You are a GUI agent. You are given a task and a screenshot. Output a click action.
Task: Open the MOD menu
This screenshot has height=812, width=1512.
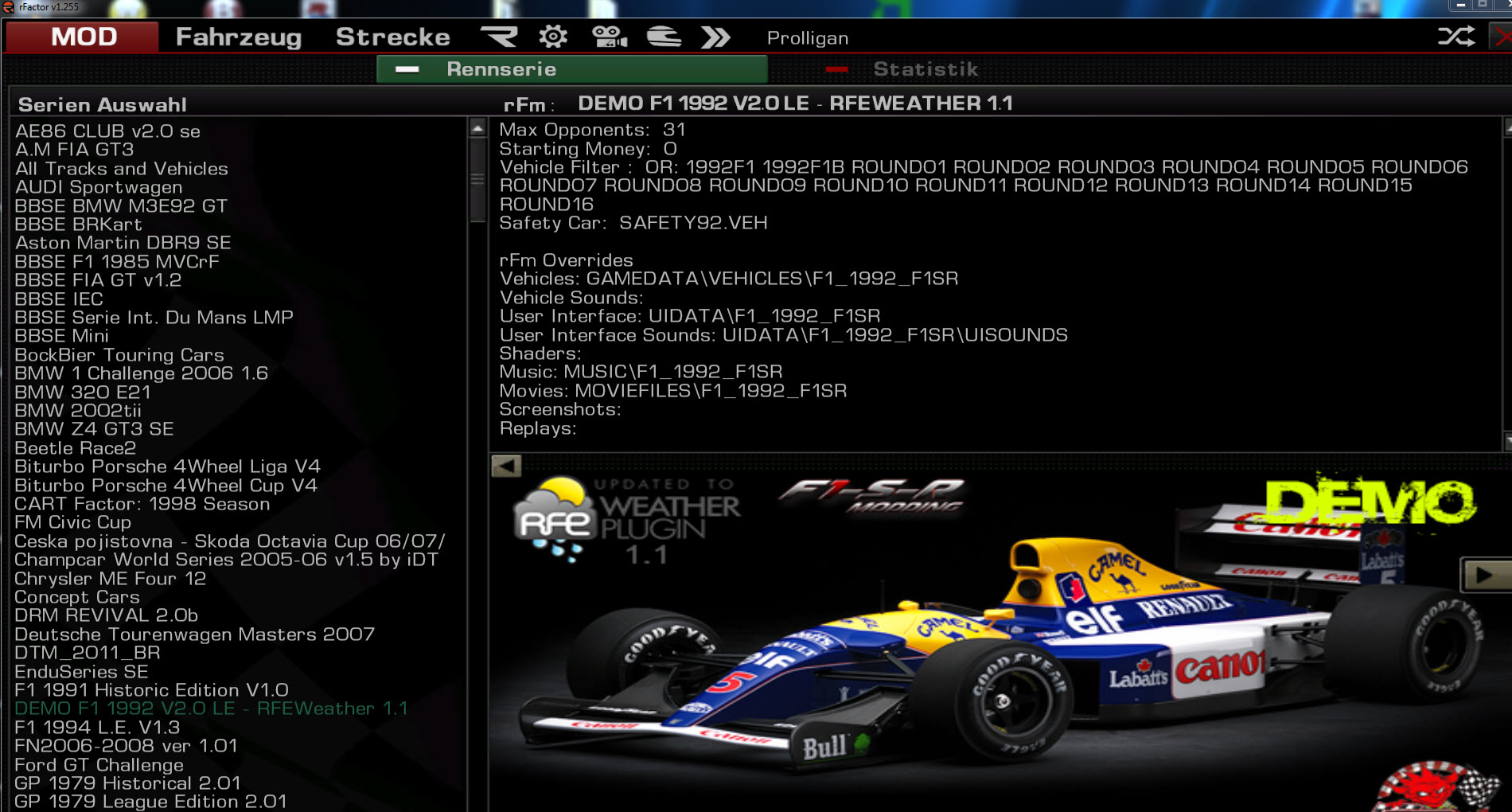pyautogui.click(x=83, y=37)
